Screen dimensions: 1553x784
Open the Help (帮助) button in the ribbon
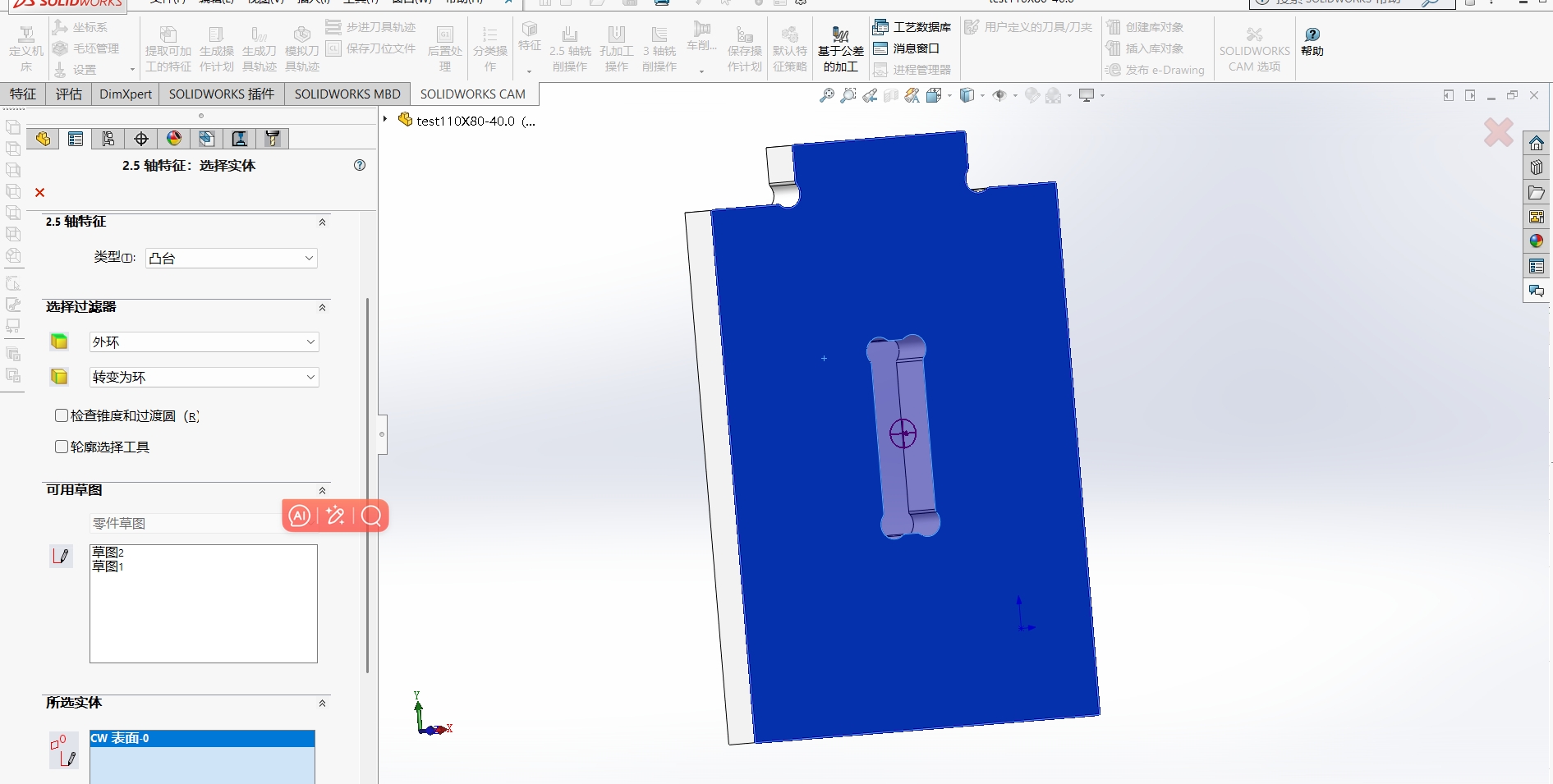(x=1312, y=41)
